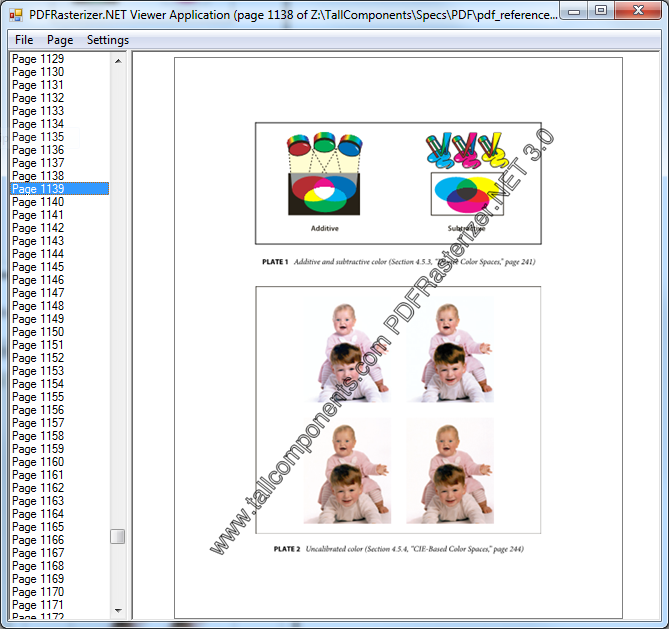Click the bottom-right baby photo

(450, 471)
